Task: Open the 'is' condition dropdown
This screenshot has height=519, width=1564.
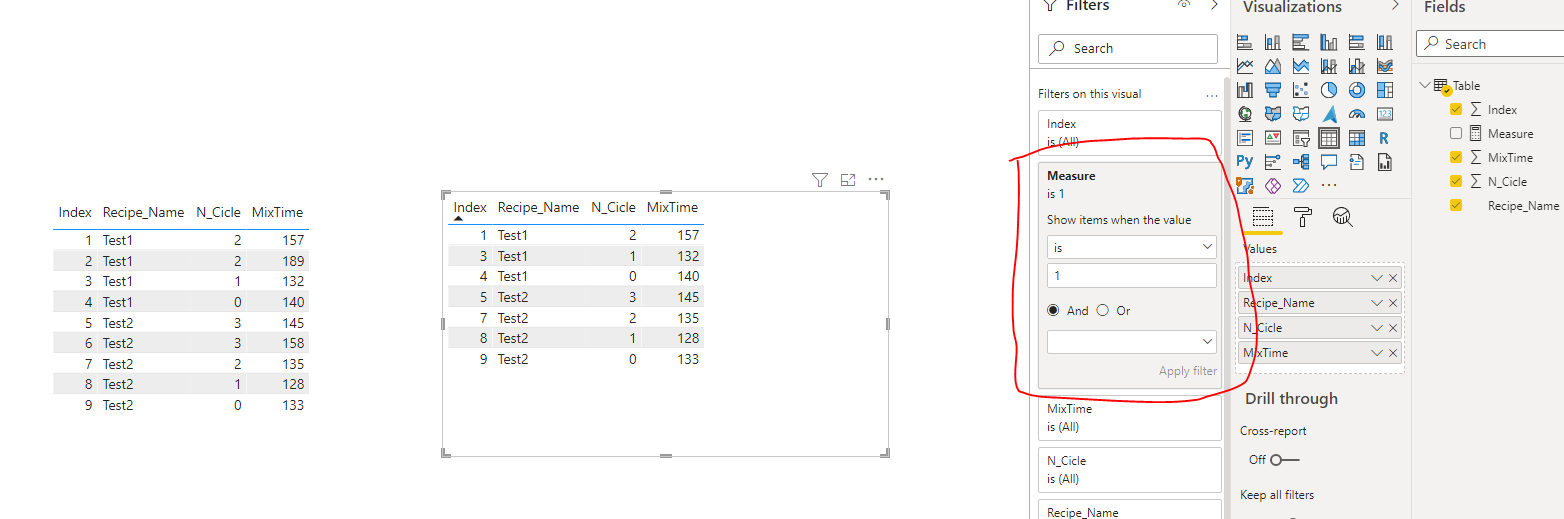Action: 1132,246
